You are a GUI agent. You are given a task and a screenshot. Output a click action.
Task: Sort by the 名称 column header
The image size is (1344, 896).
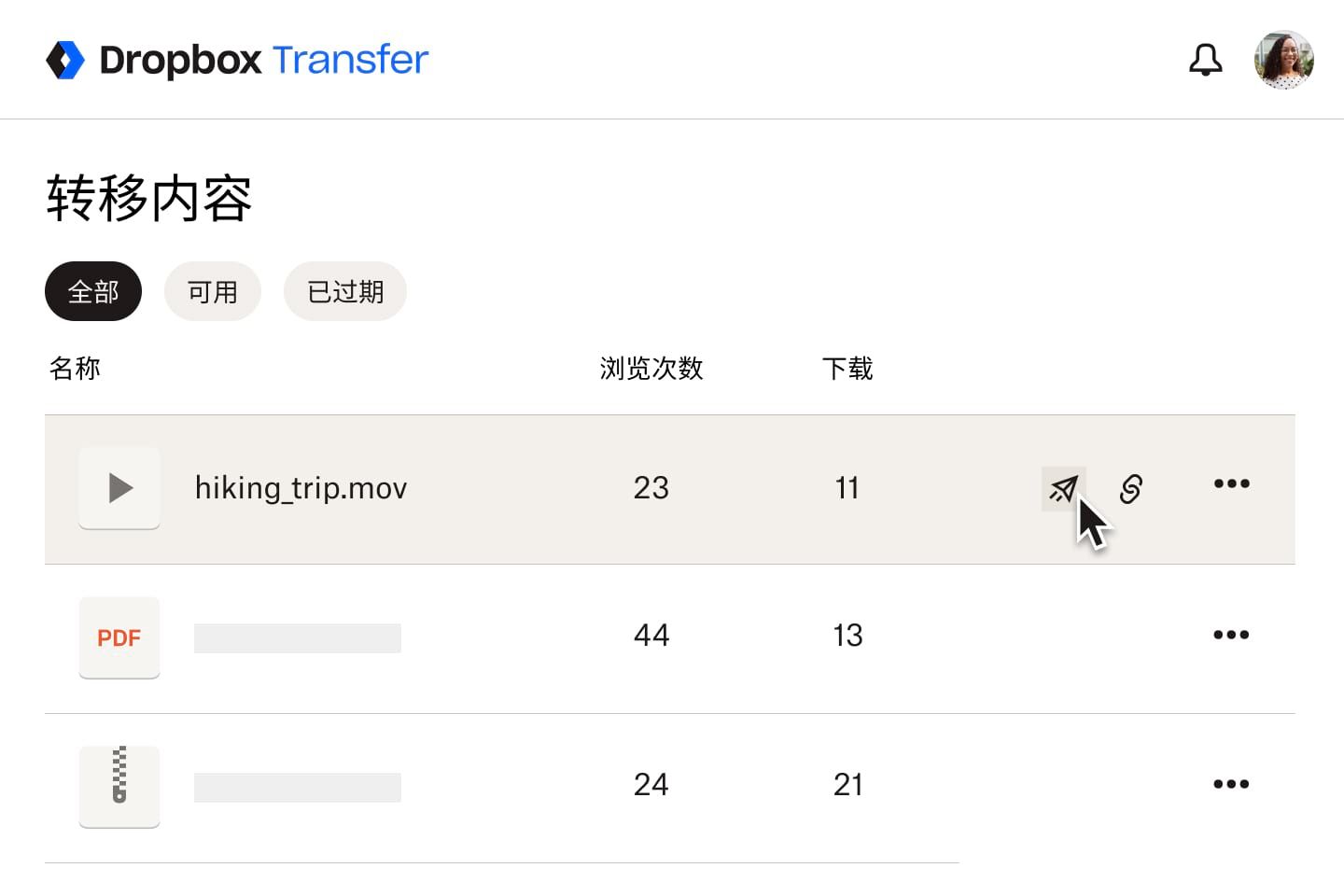coord(75,369)
